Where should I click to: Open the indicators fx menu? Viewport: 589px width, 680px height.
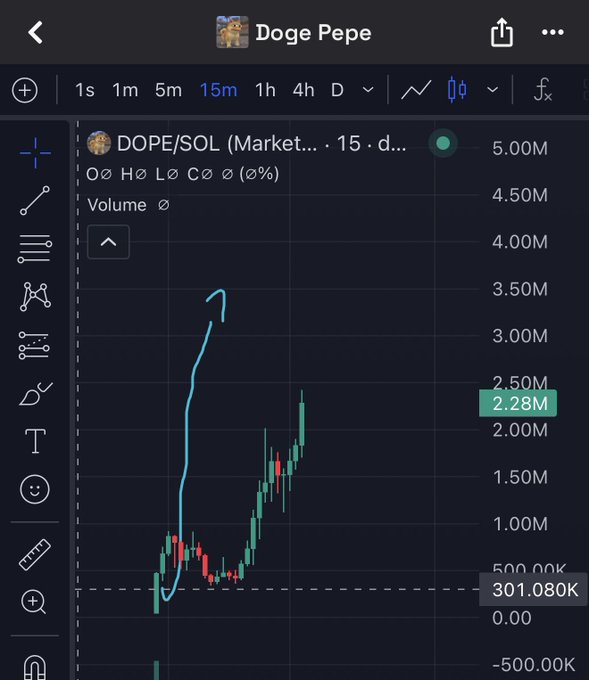pos(542,90)
